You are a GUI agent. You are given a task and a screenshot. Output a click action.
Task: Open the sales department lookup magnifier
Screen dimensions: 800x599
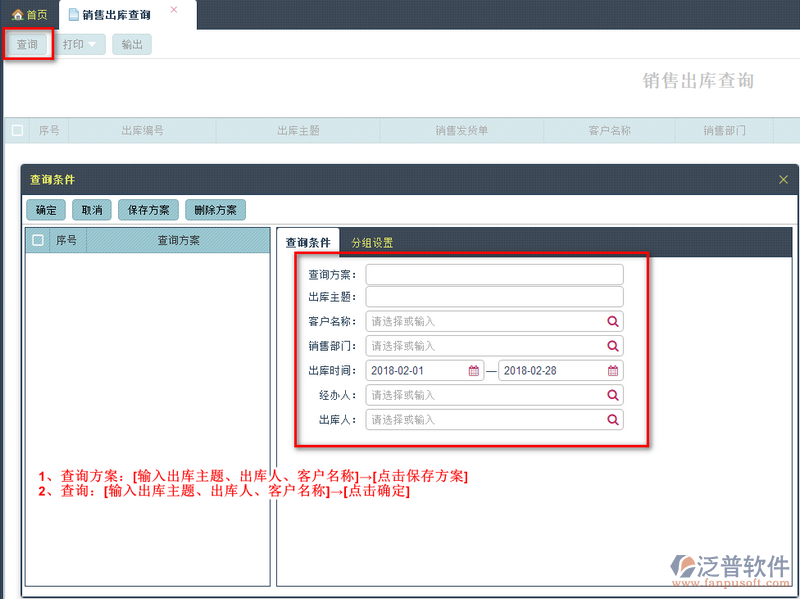[612, 345]
